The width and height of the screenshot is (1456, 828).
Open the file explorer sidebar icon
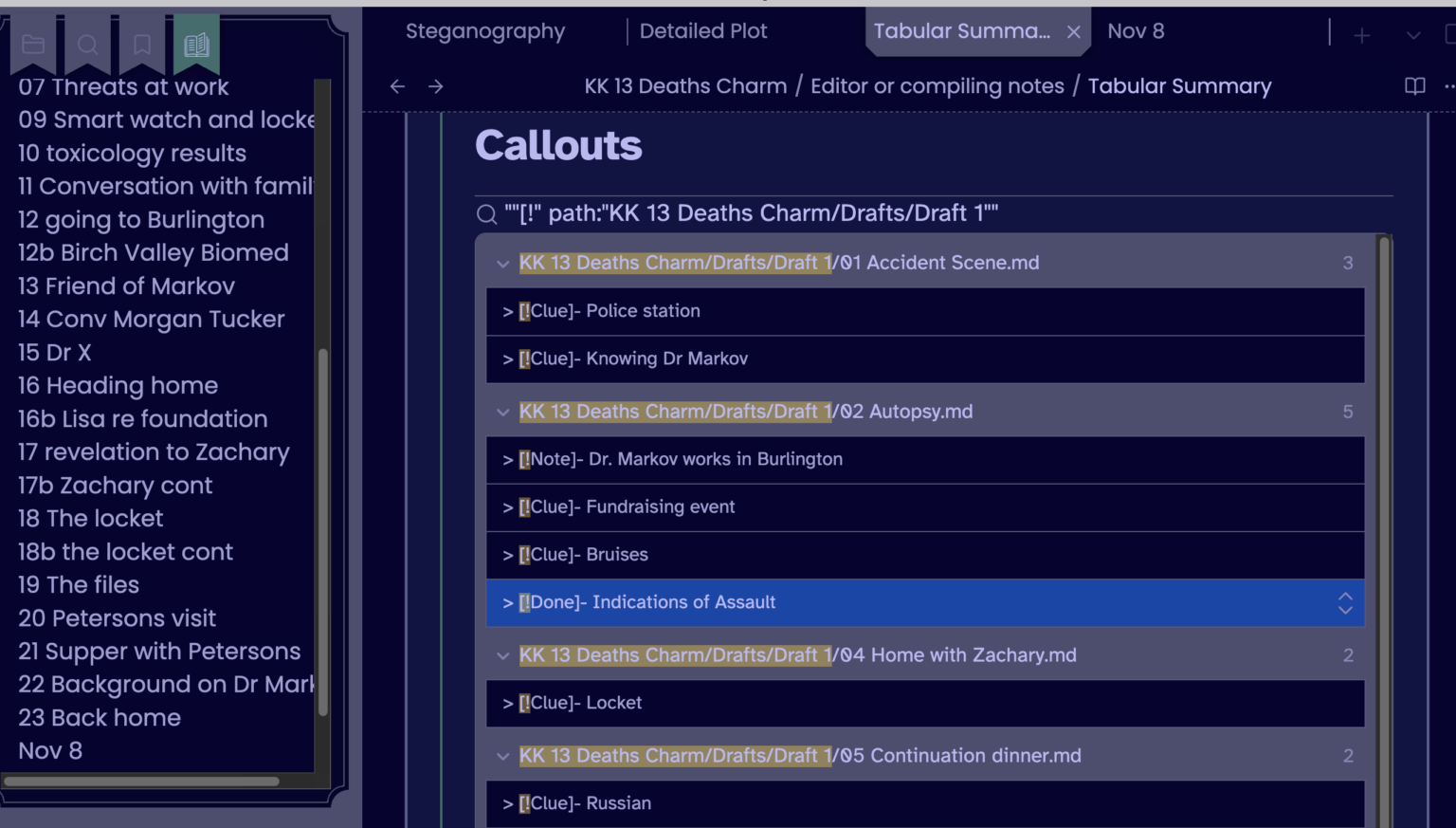tap(33, 43)
